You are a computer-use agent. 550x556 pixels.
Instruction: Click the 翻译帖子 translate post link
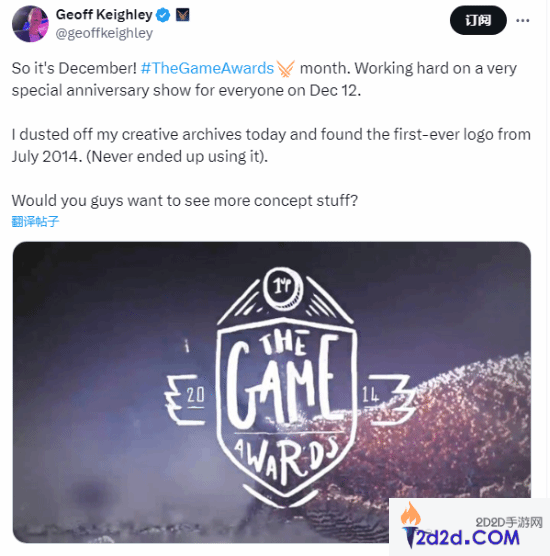coord(35,221)
